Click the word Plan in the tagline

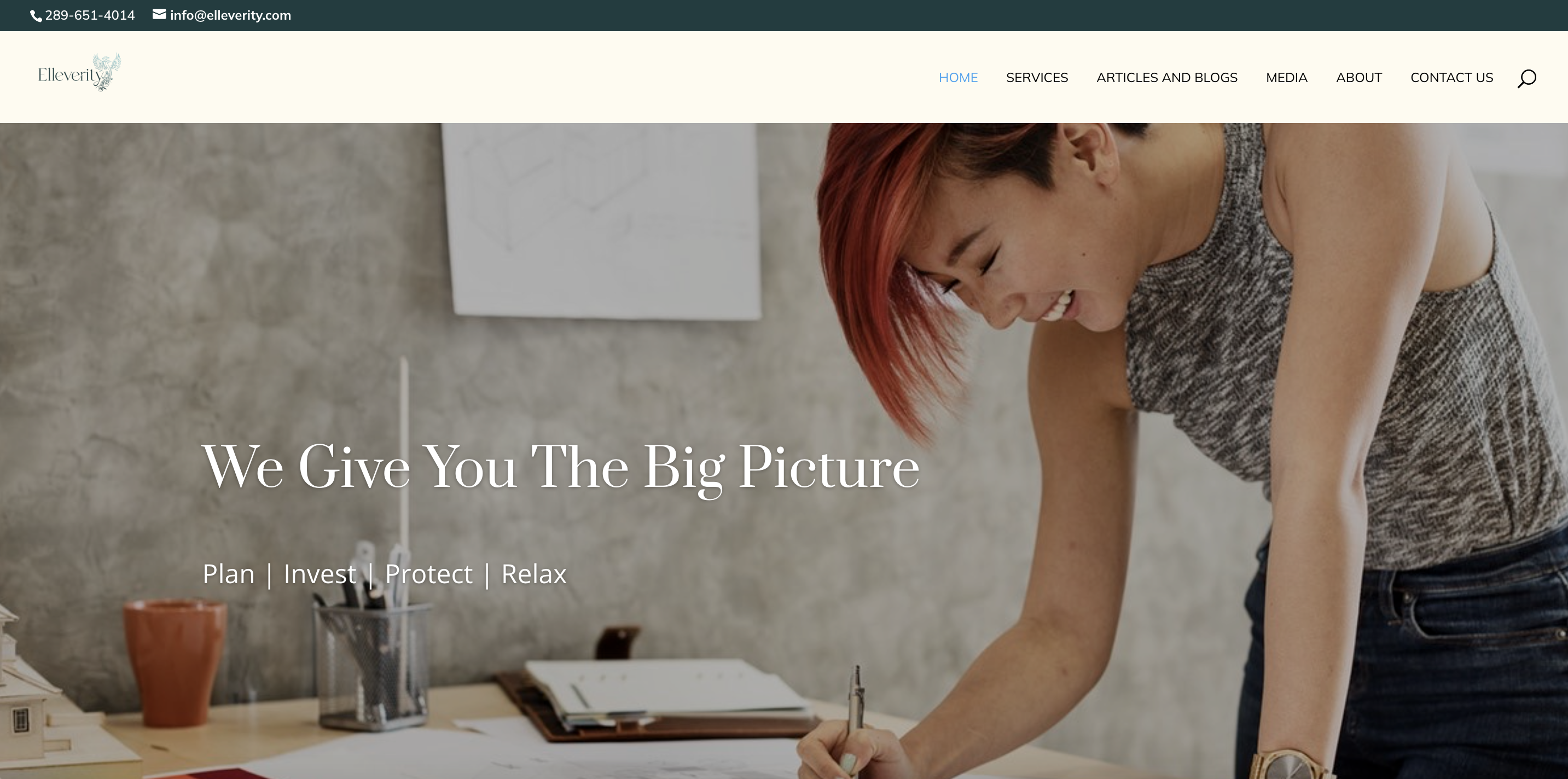(228, 574)
